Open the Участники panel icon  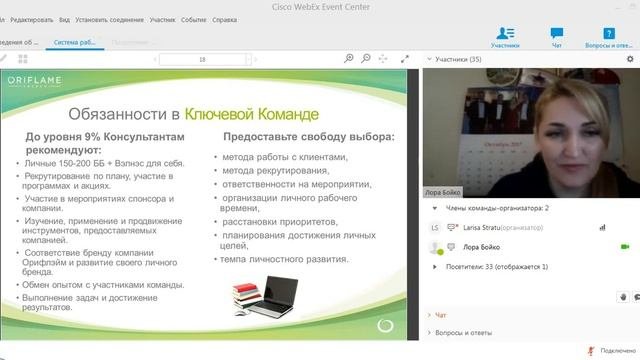pos(505,33)
